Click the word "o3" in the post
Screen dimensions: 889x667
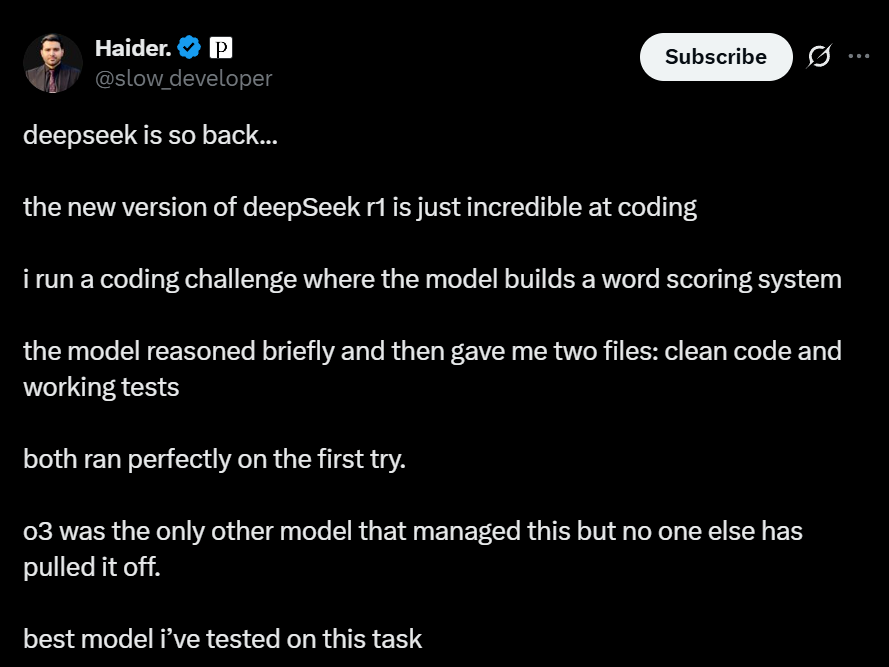point(38,532)
